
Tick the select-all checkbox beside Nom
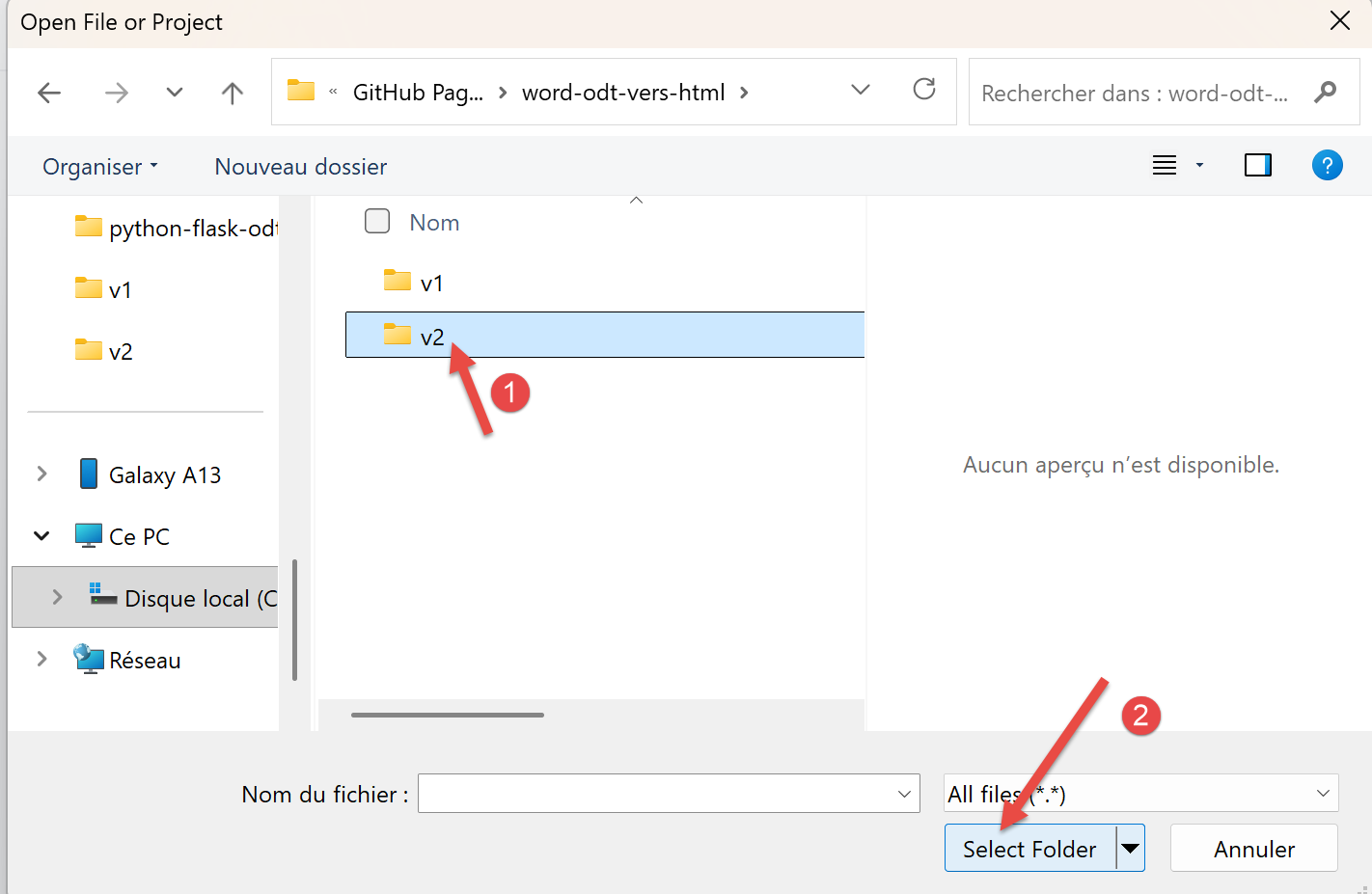point(377,222)
